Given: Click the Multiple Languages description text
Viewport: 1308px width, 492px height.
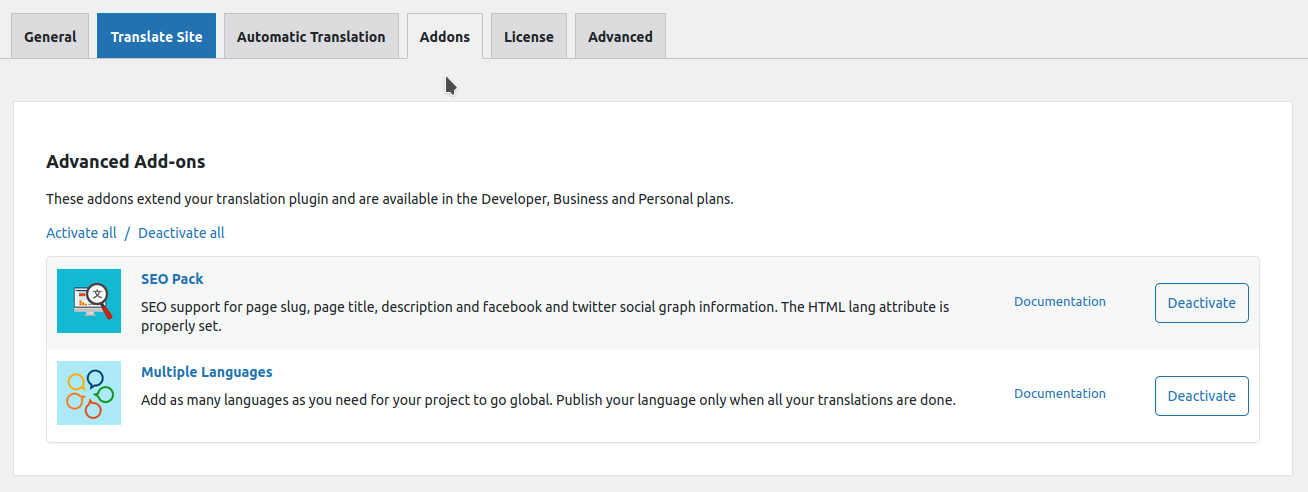Looking at the screenshot, I should click(548, 400).
